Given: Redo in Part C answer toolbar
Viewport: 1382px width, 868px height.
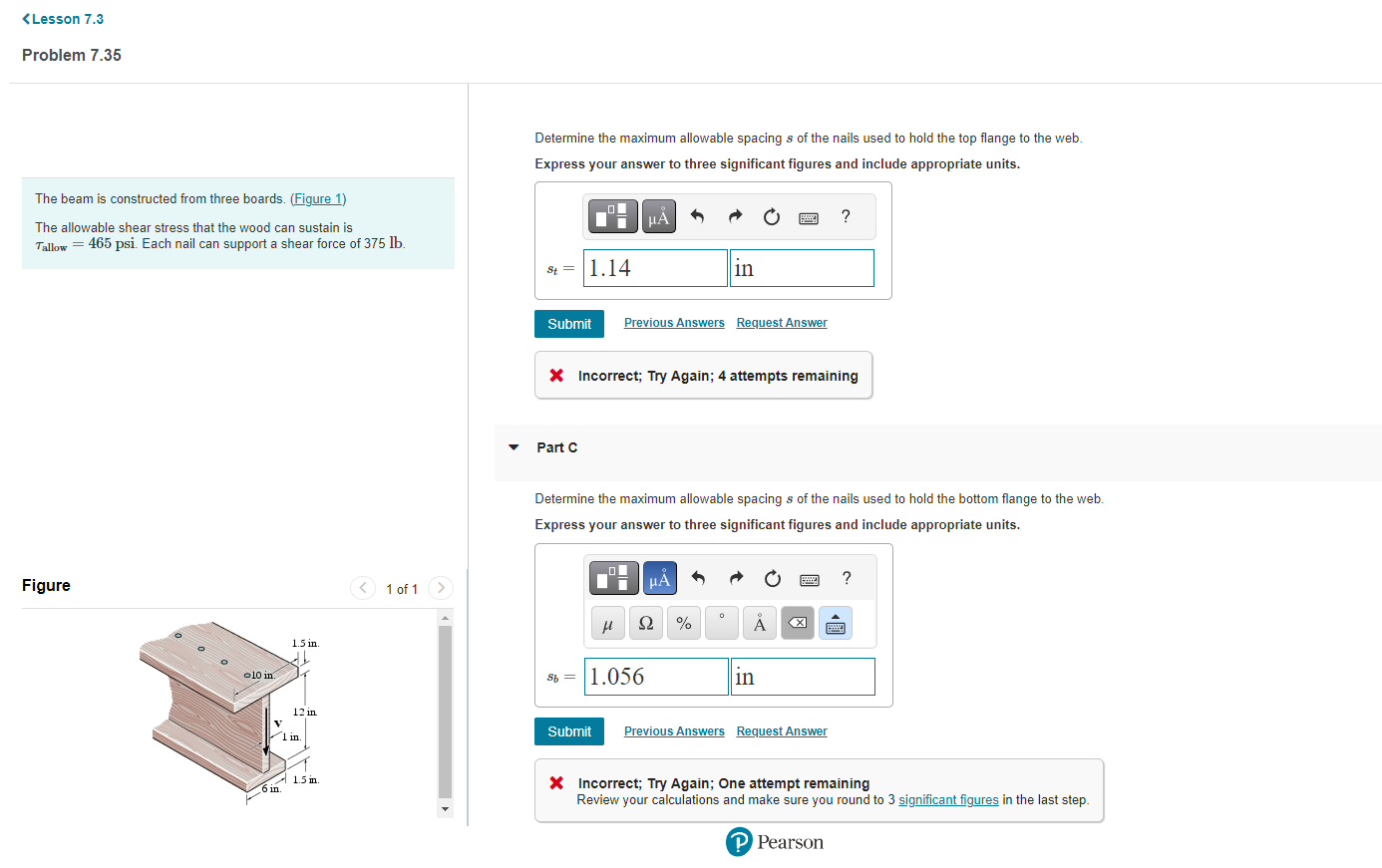Looking at the screenshot, I should pyautogui.click(x=736, y=578).
